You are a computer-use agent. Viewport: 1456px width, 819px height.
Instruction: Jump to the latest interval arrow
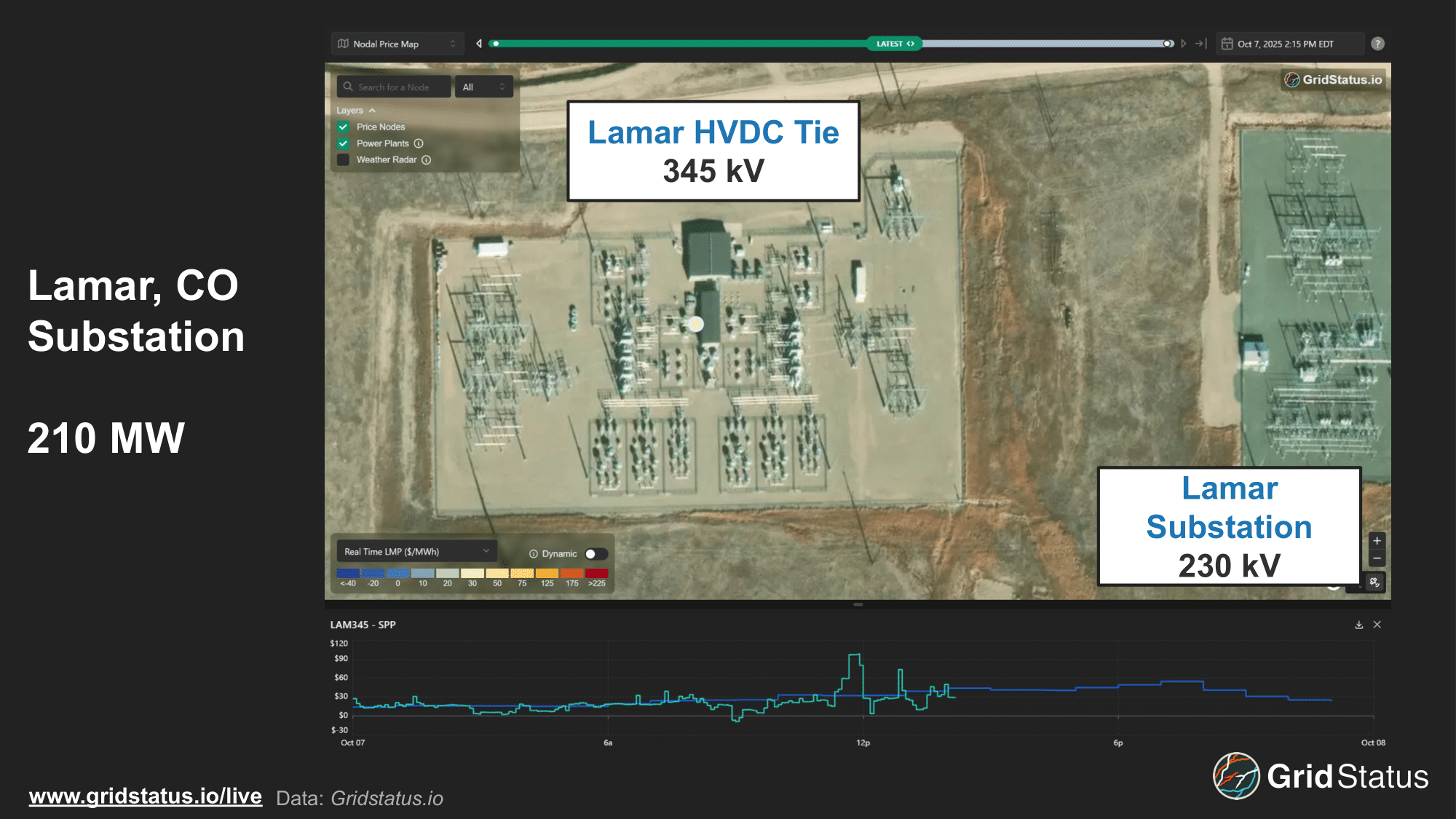(x=1200, y=44)
